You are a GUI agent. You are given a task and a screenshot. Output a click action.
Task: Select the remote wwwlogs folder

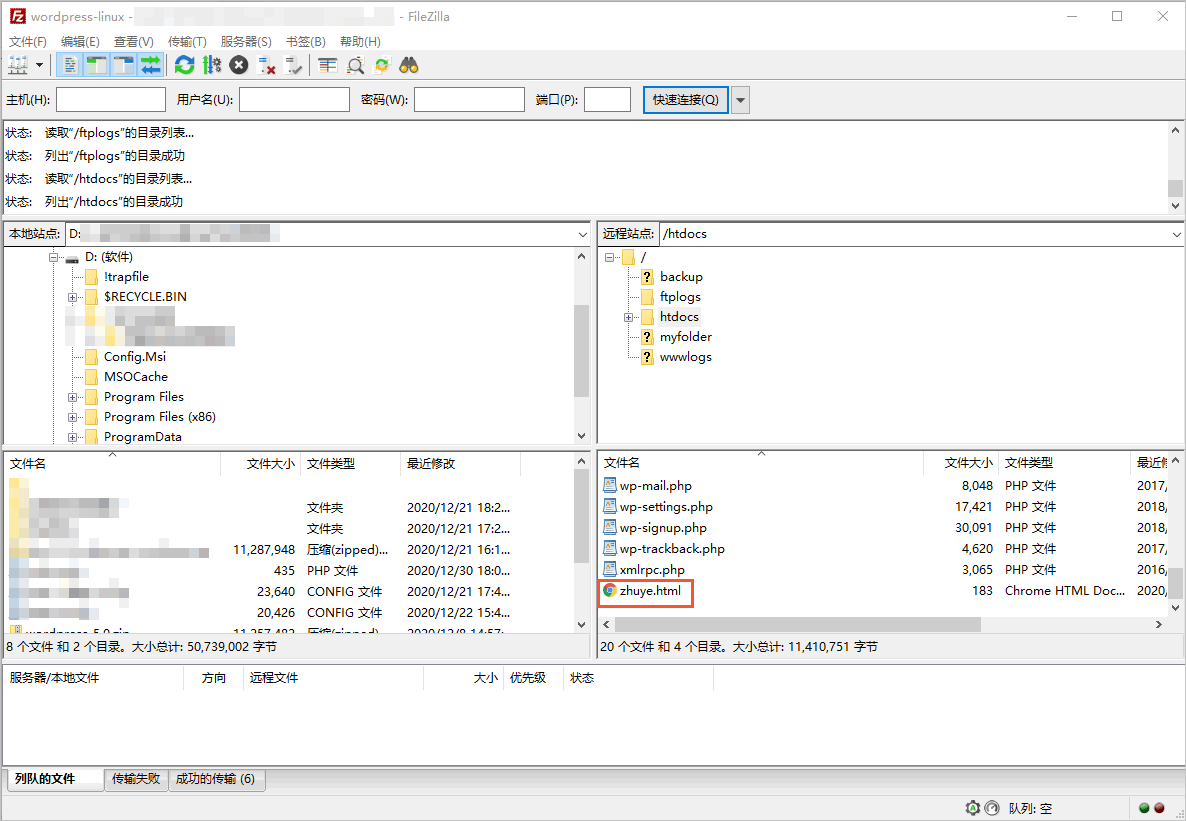[685, 356]
